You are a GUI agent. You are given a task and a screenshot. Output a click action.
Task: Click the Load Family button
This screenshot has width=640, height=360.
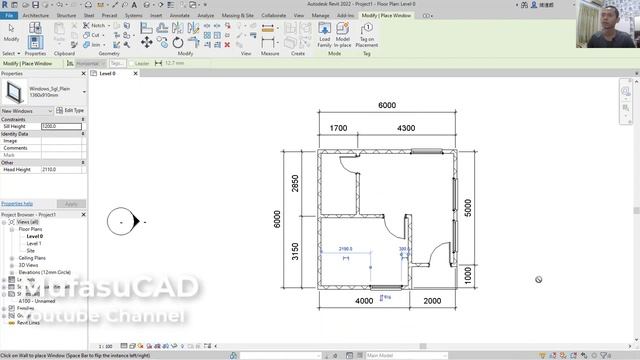pyautogui.click(x=324, y=35)
